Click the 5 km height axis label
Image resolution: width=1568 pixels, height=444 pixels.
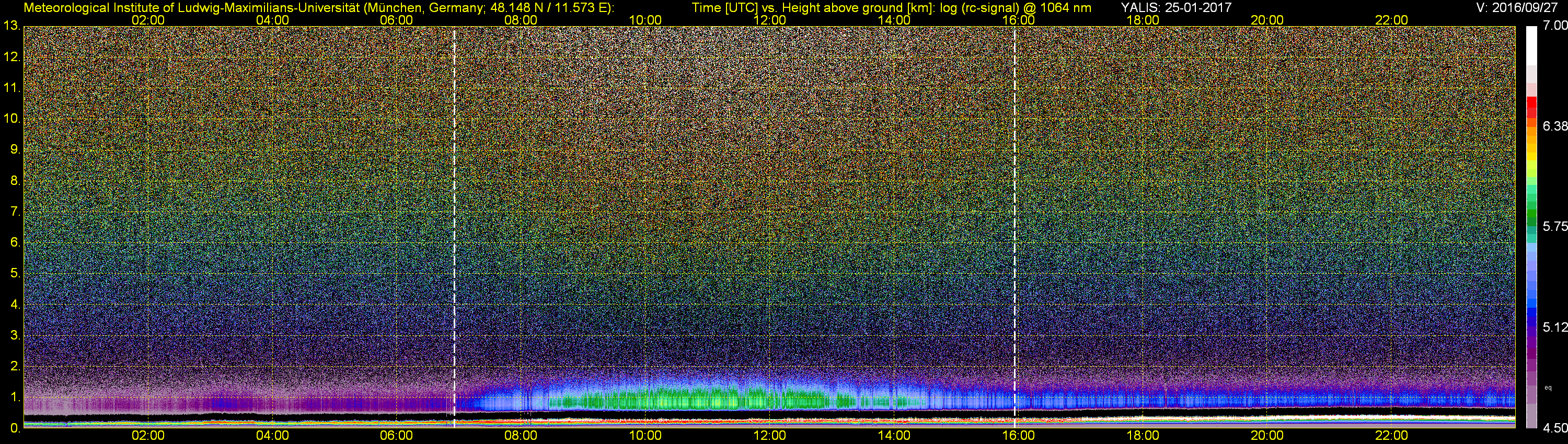tap(15, 273)
